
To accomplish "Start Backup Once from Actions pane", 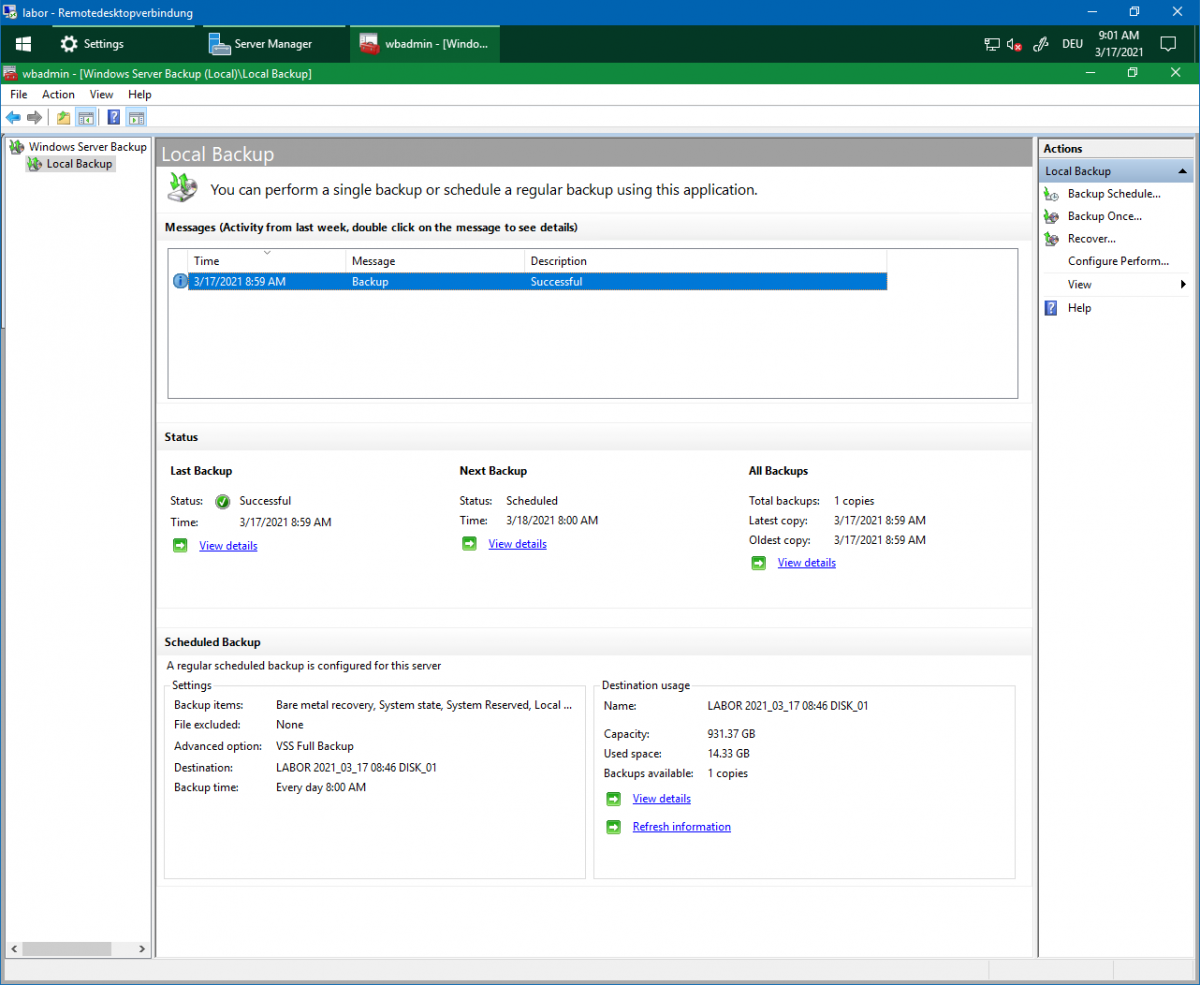I will pos(1104,216).
